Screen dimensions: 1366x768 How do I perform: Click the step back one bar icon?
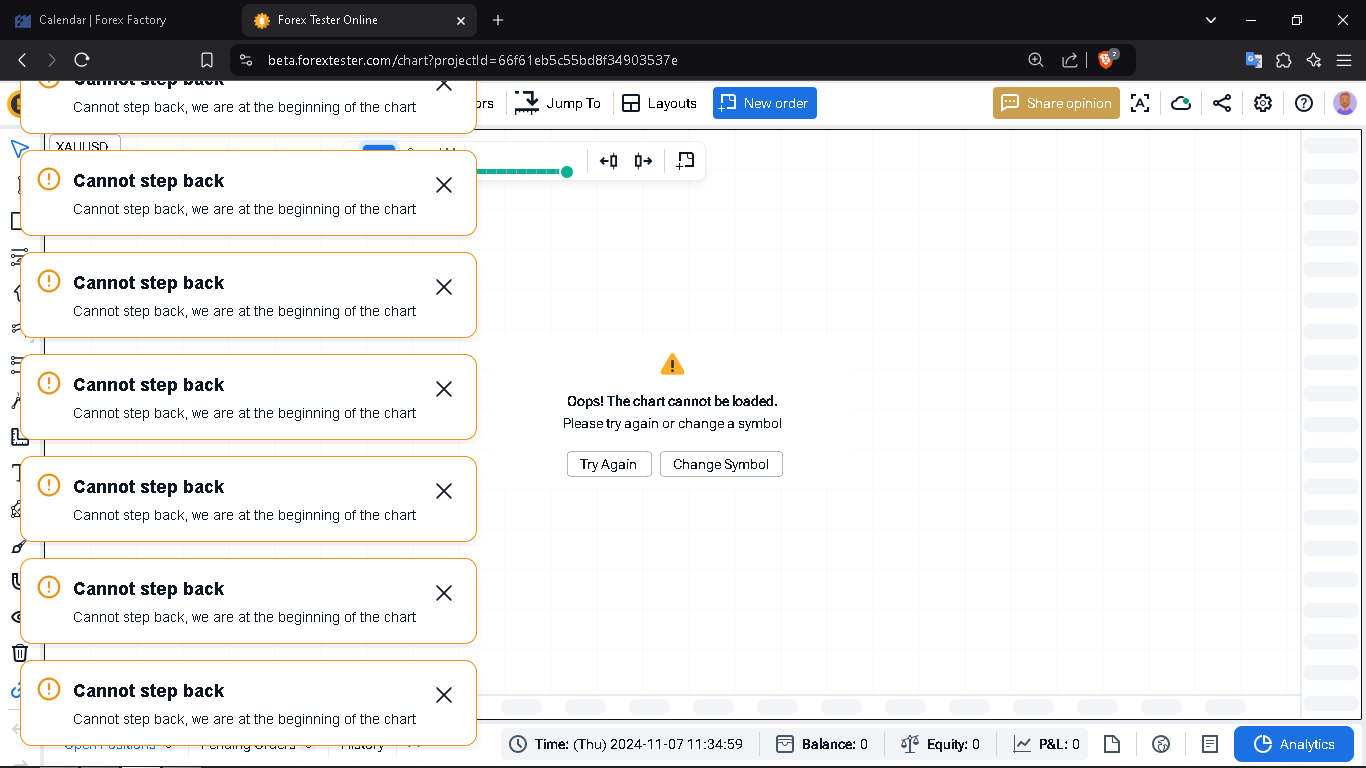click(608, 161)
